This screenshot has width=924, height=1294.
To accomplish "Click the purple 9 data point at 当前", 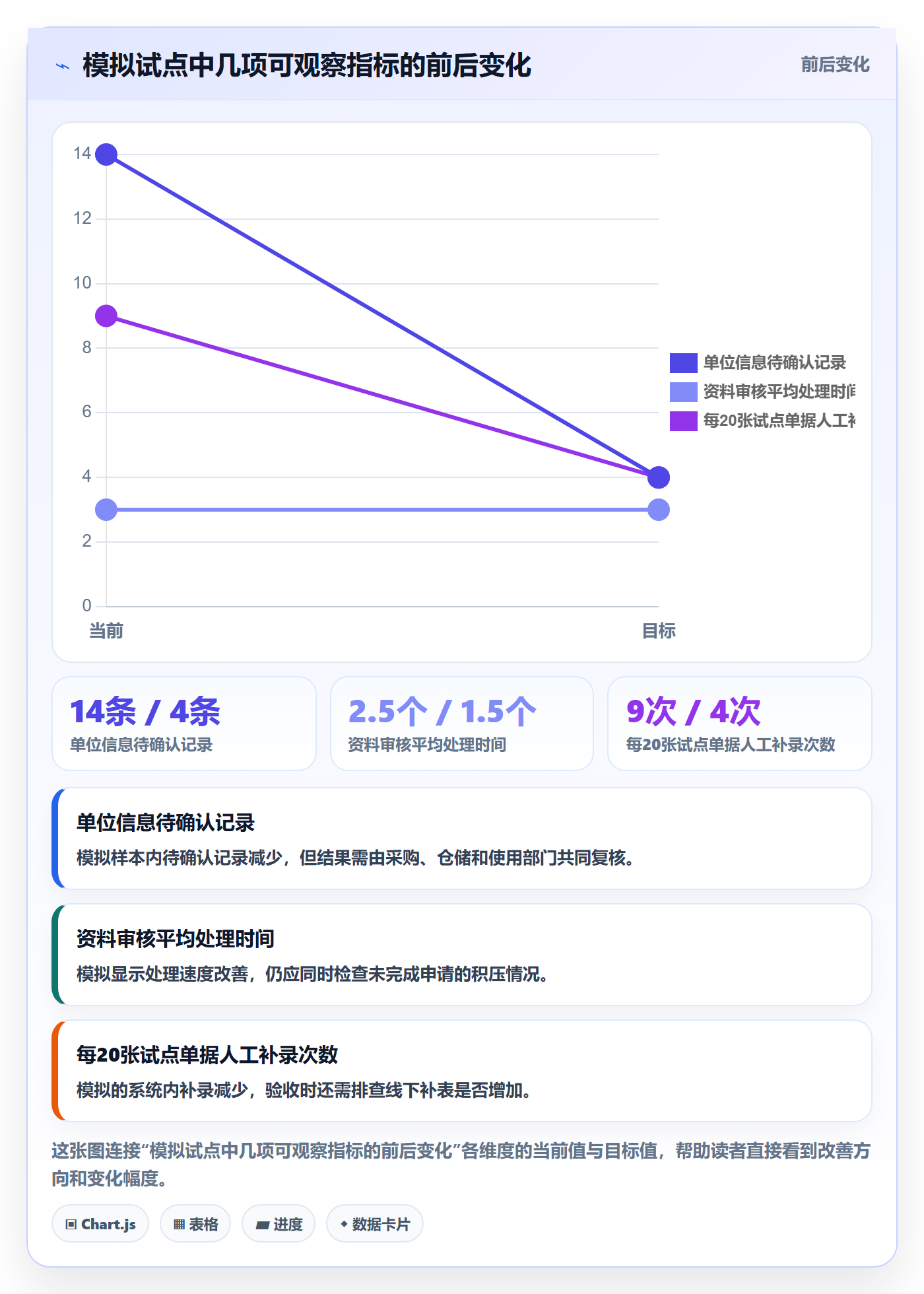I will (x=106, y=316).
